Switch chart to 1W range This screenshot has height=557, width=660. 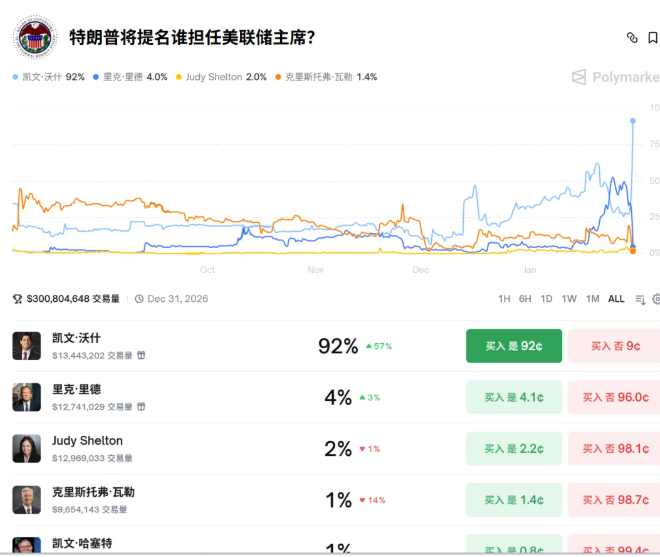tap(568, 299)
